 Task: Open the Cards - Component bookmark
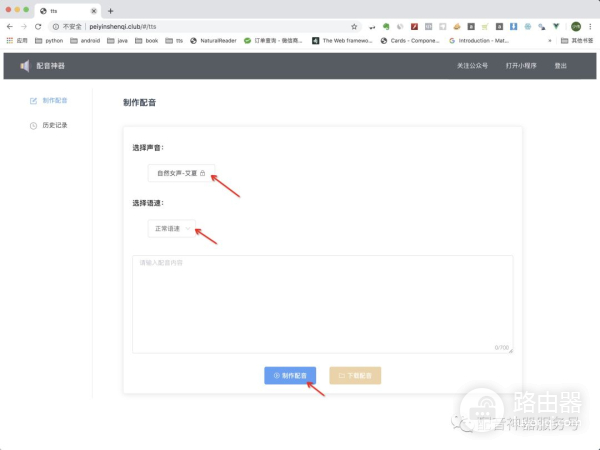410,41
